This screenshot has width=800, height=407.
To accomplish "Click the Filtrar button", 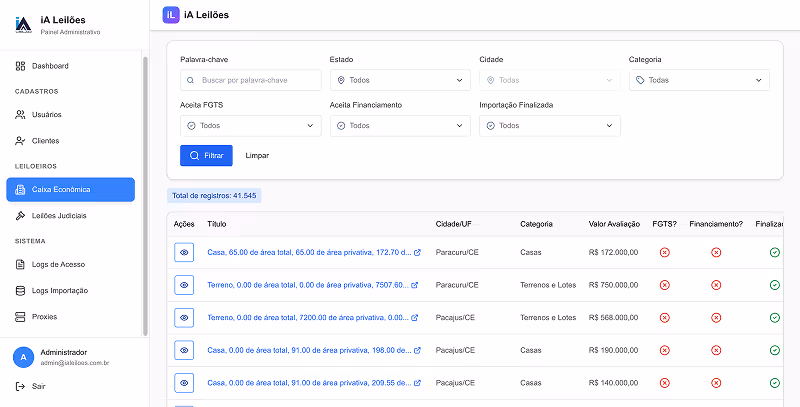I will [206, 156].
